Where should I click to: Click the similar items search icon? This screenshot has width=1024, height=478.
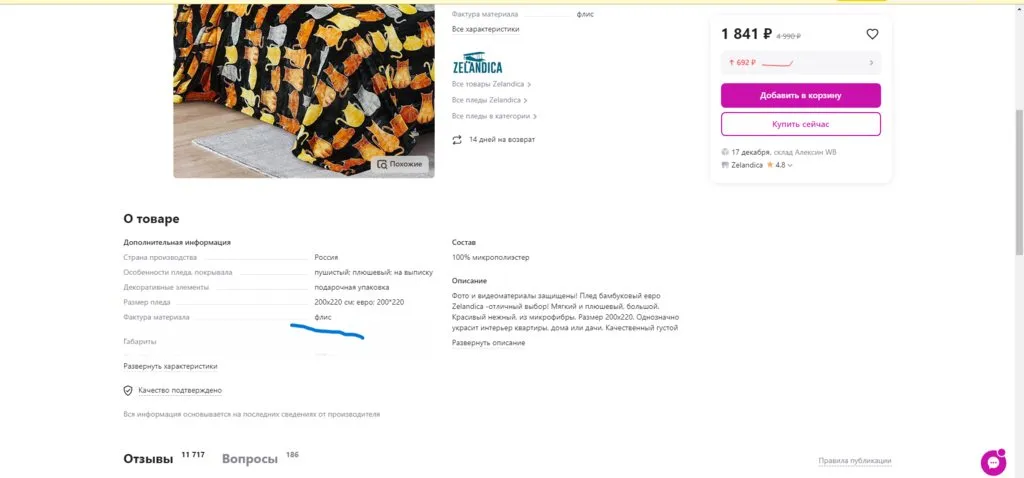pos(381,164)
